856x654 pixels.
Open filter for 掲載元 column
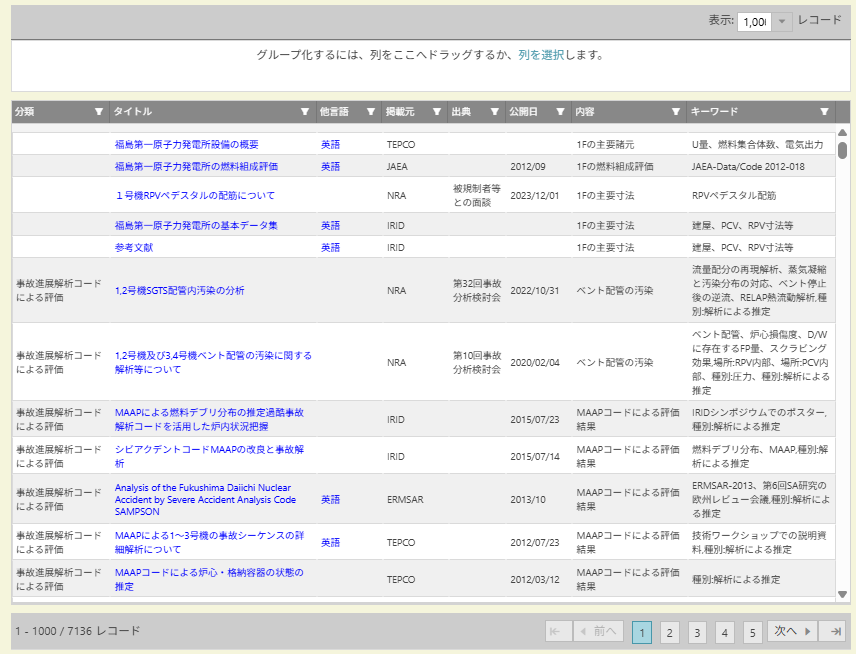437,111
